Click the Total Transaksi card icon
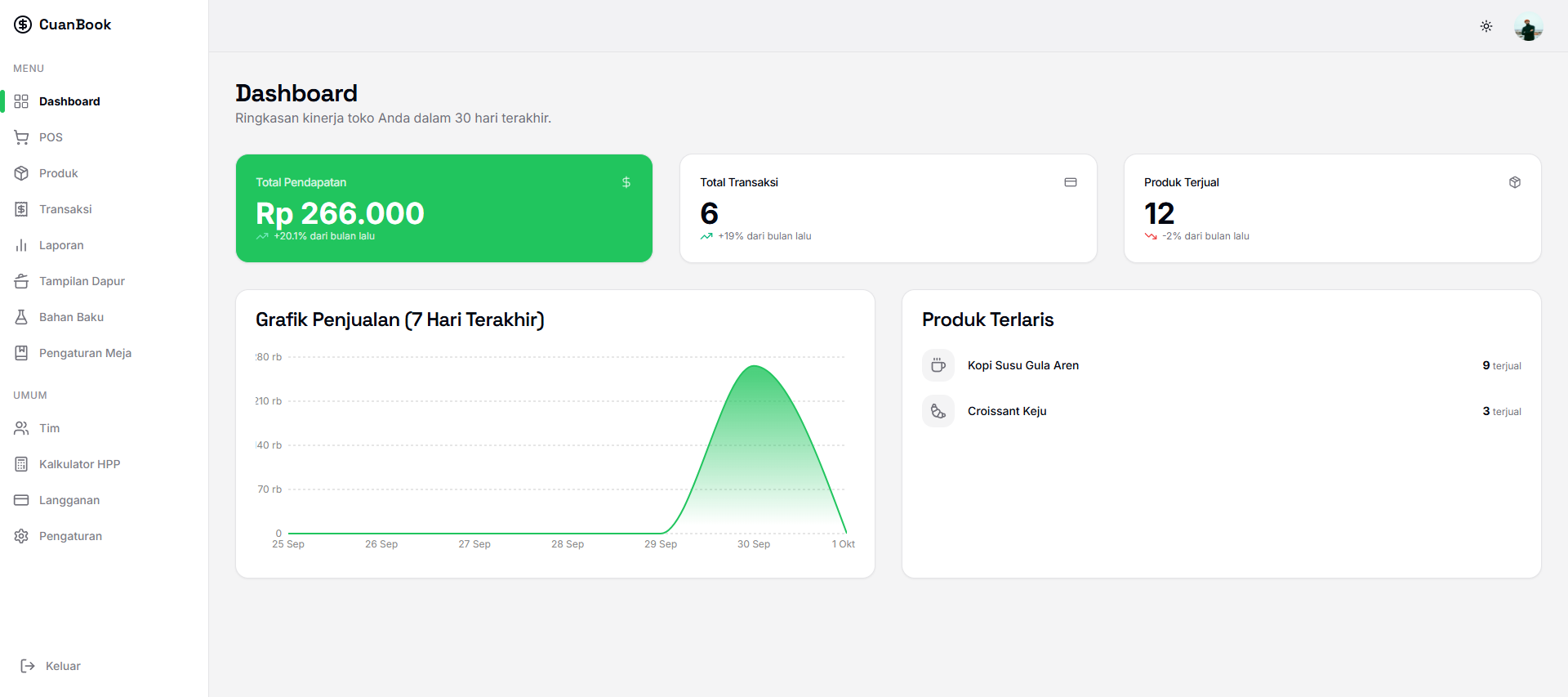 click(x=1070, y=182)
